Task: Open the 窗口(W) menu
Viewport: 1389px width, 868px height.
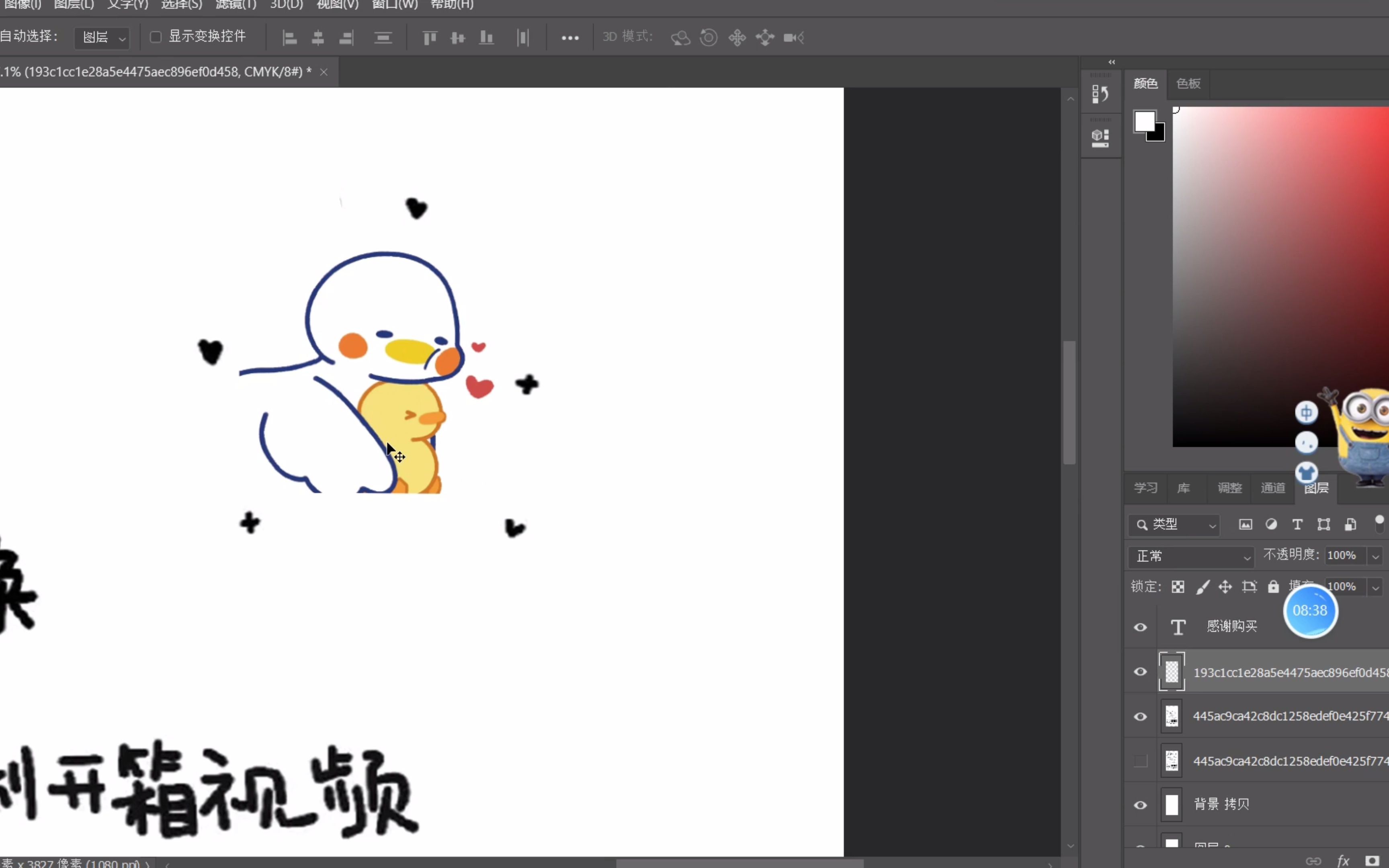Action: [x=395, y=4]
